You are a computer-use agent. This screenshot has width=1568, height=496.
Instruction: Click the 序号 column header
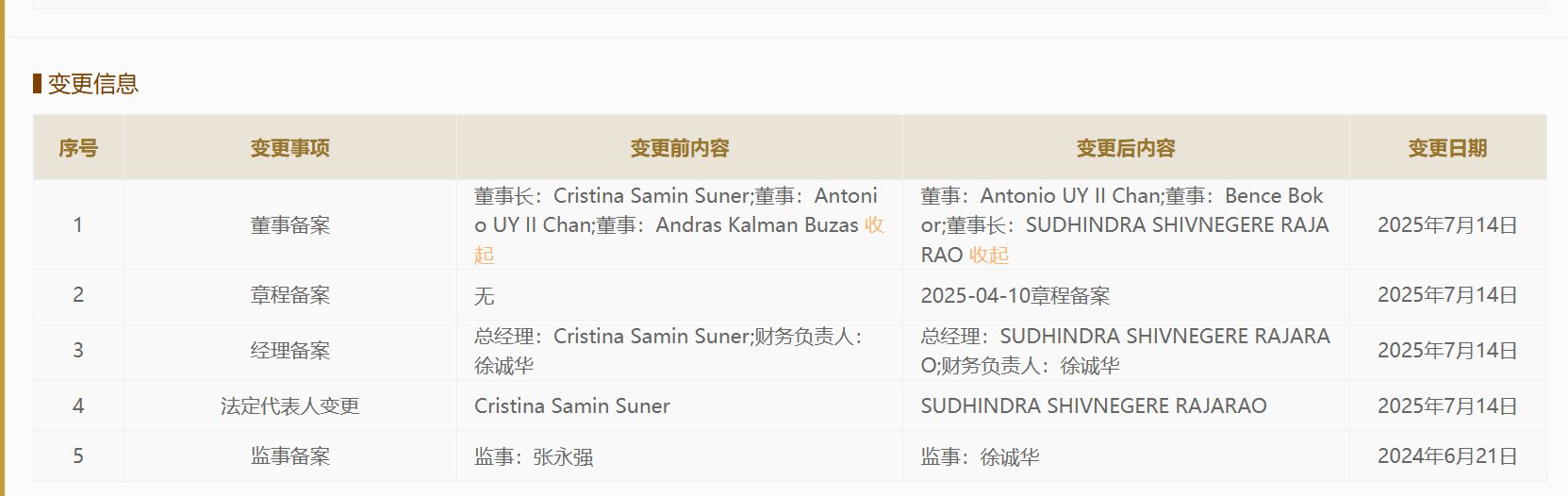click(78, 148)
